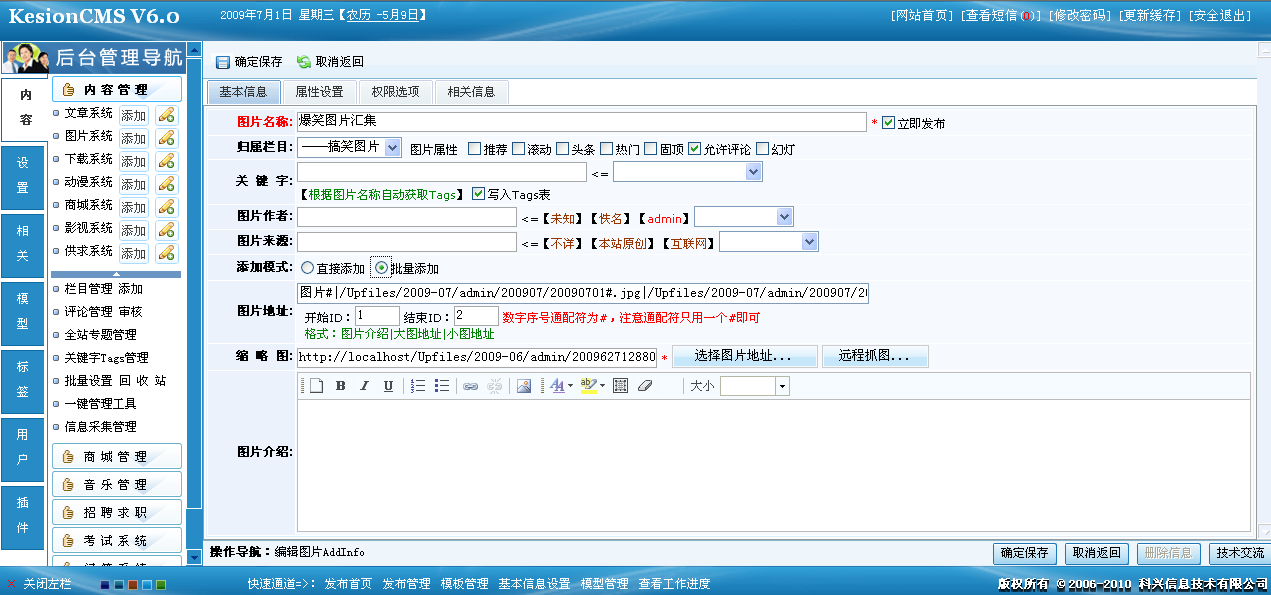Screen dimensions: 1271x595
Task: Click the pencil add icon beside 文章系统
Action: click(x=166, y=114)
